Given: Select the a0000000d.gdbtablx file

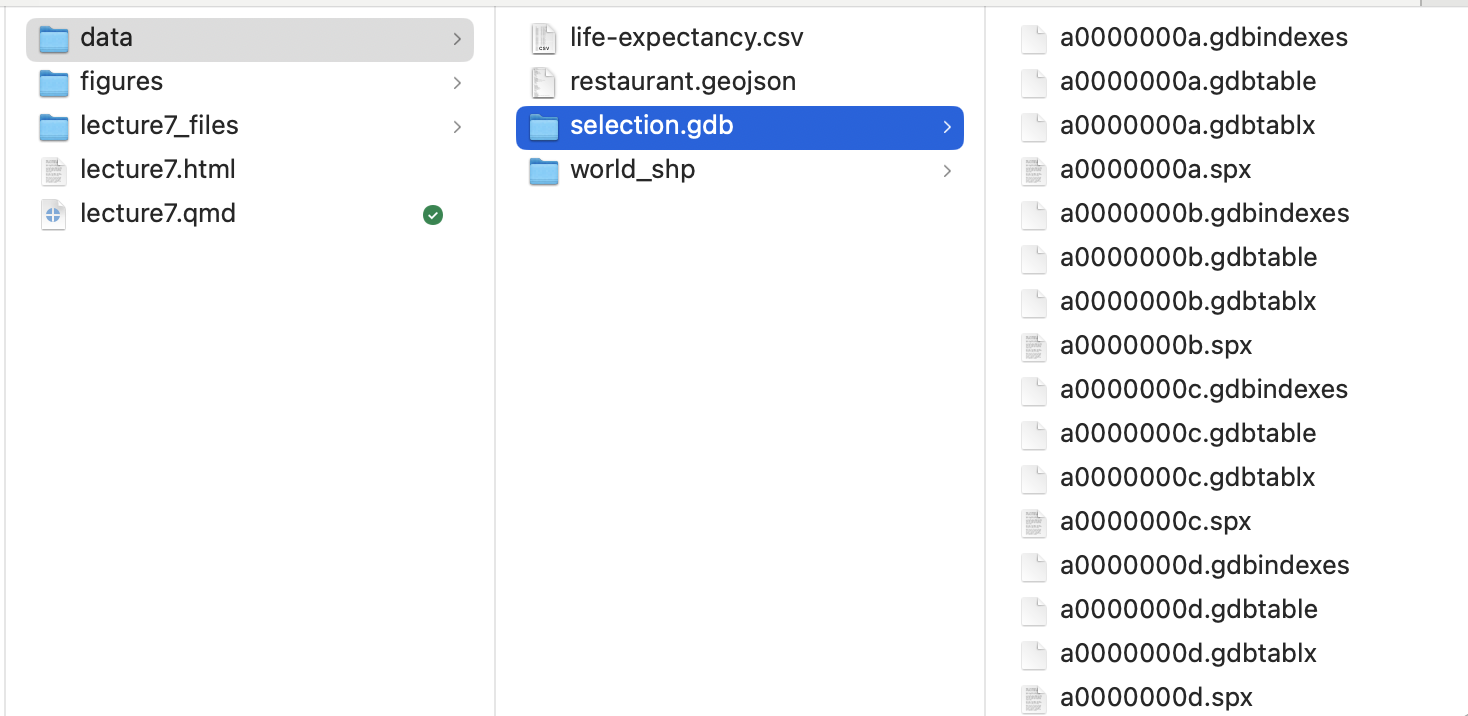Looking at the screenshot, I should (1188, 654).
